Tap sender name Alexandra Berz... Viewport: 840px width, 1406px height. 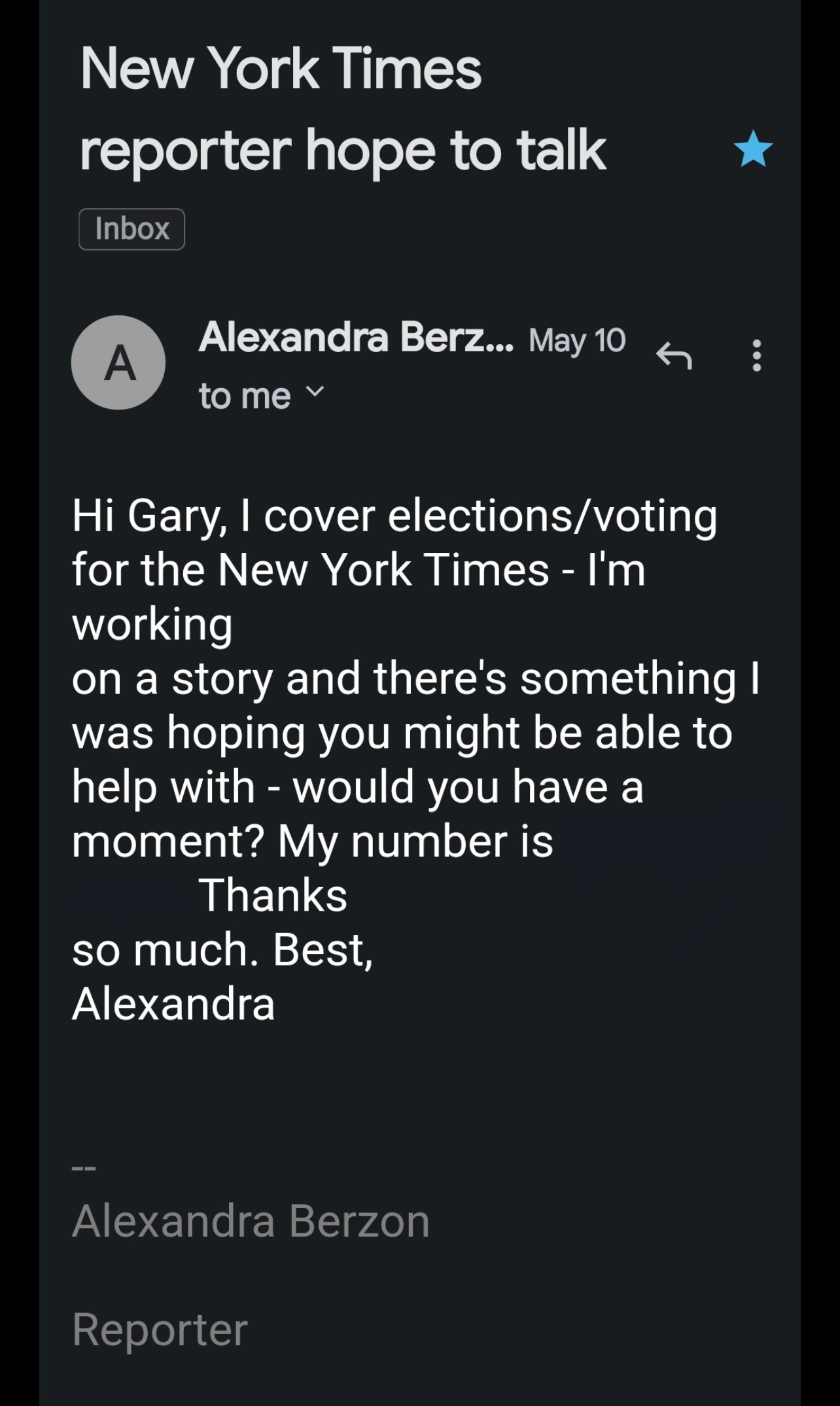[x=356, y=338]
